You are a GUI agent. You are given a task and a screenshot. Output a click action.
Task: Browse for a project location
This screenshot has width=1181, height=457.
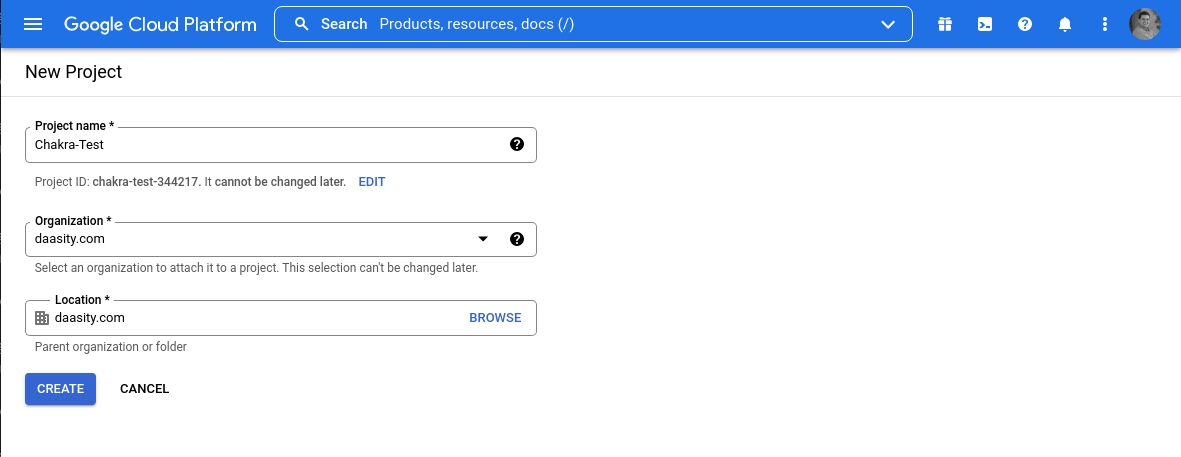[495, 318]
